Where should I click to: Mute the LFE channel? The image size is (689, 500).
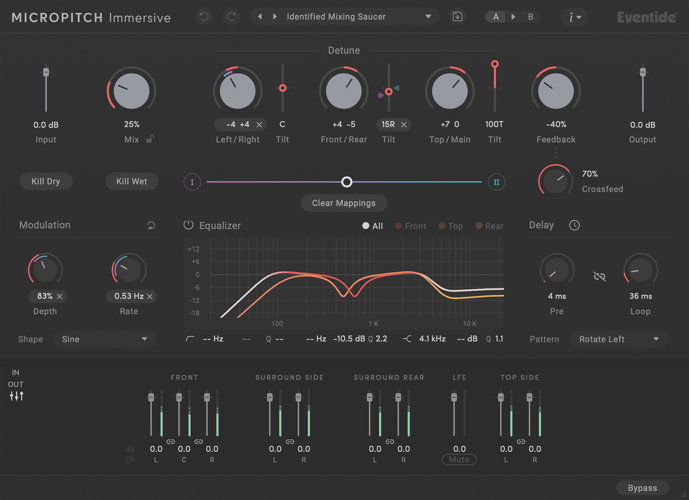(459, 460)
